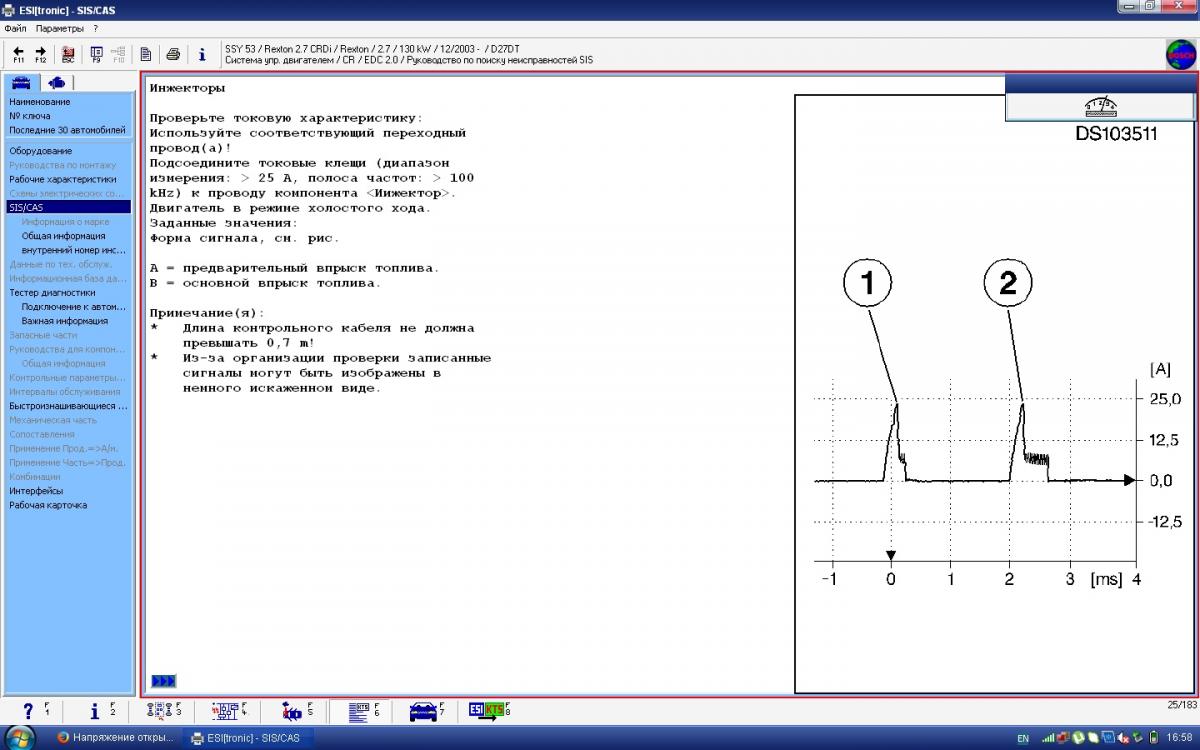The width and height of the screenshot is (1200, 750).
Task: Open Рабочая карточка
Action: (48, 505)
